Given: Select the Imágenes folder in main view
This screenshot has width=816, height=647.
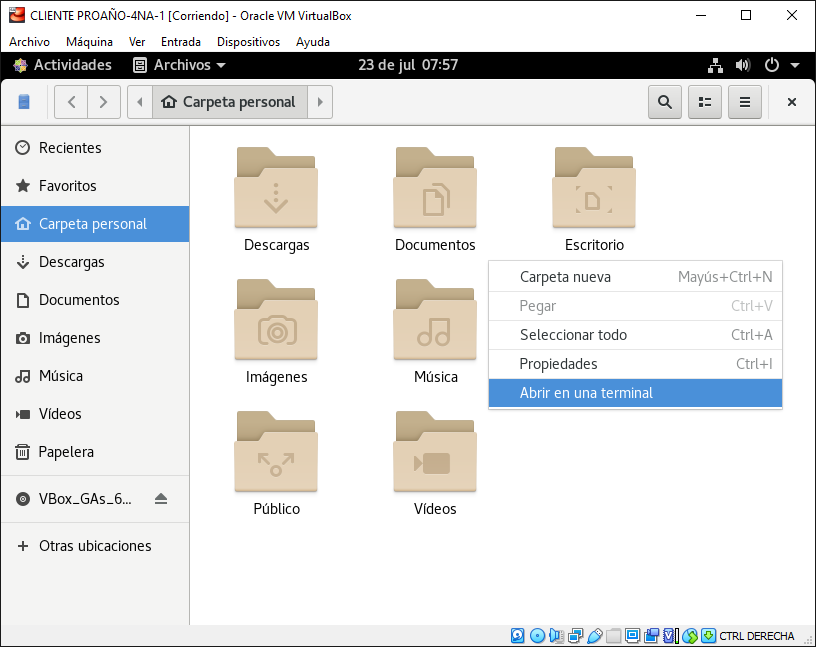Looking at the screenshot, I should coord(276,320).
